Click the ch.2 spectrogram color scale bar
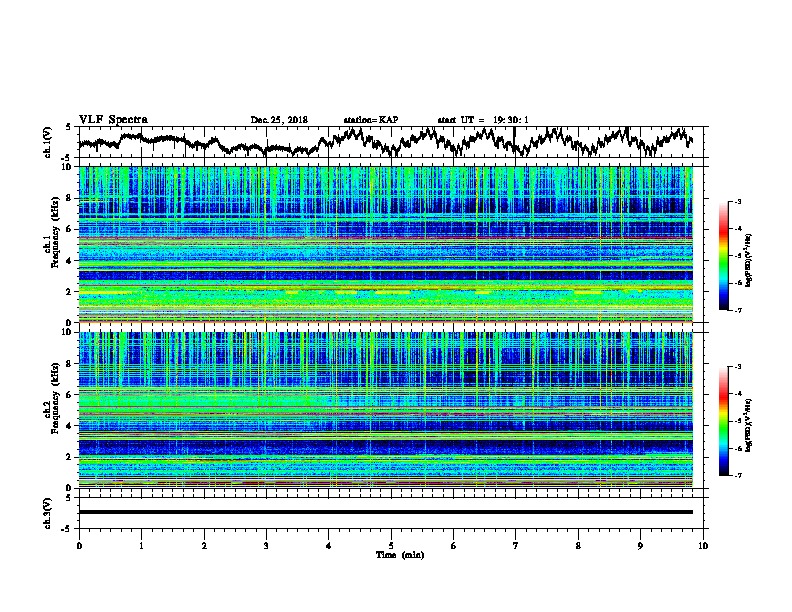This screenshot has height=612, width=792. [x=723, y=421]
